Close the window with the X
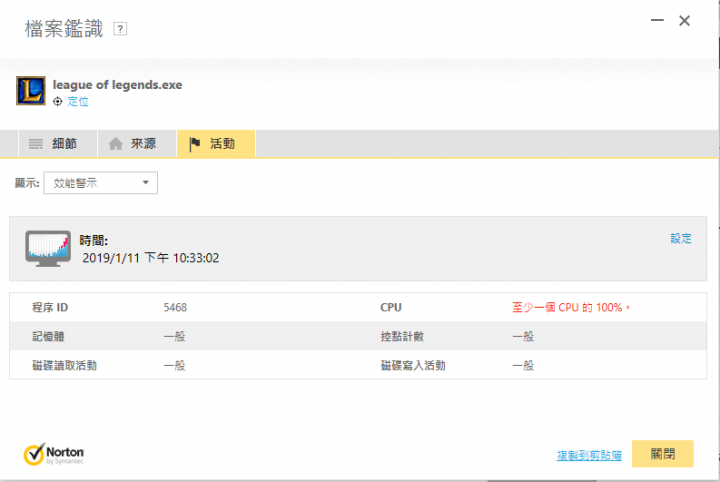 pyautogui.click(x=685, y=21)
